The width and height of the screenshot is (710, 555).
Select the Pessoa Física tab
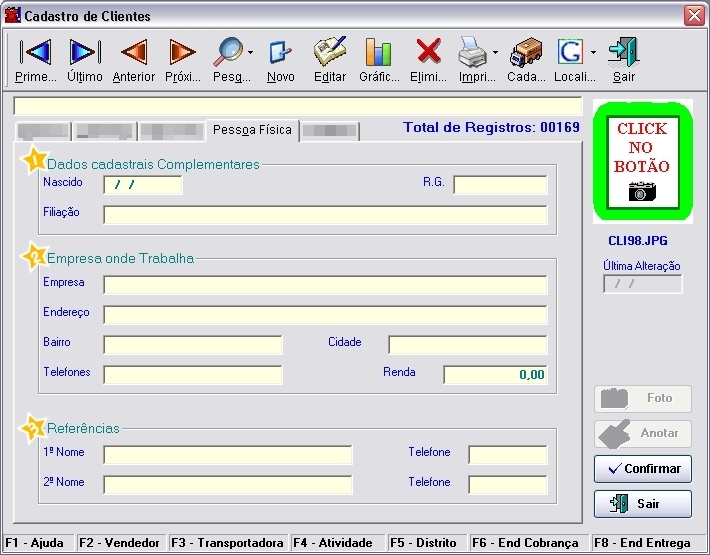coord(252,130)
